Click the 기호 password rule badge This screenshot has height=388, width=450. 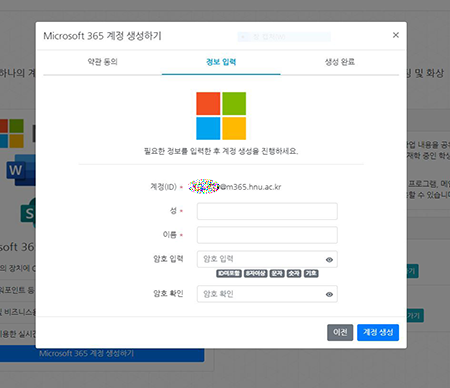click(311, 273)
